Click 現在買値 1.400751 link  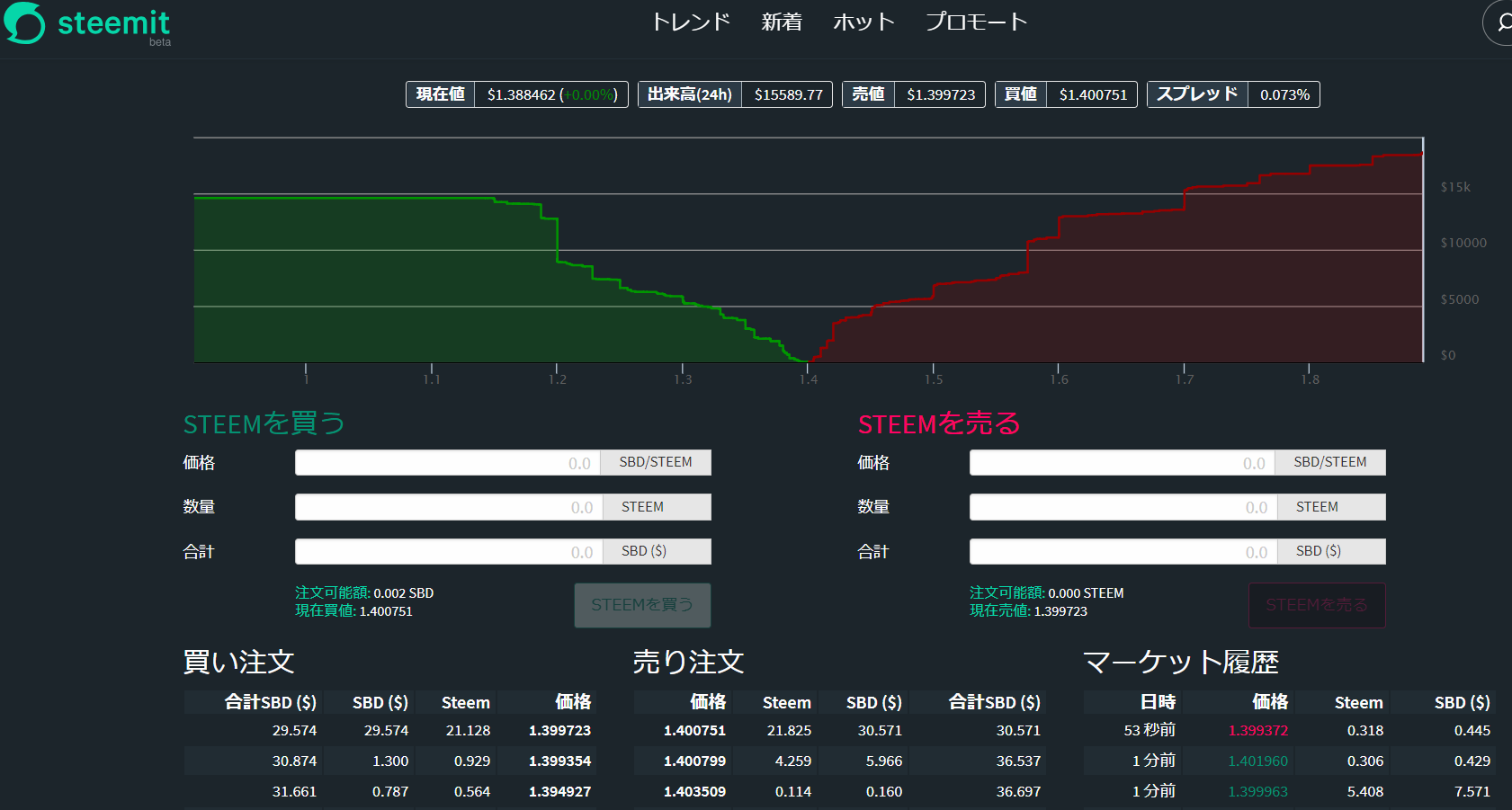point(353,611)
